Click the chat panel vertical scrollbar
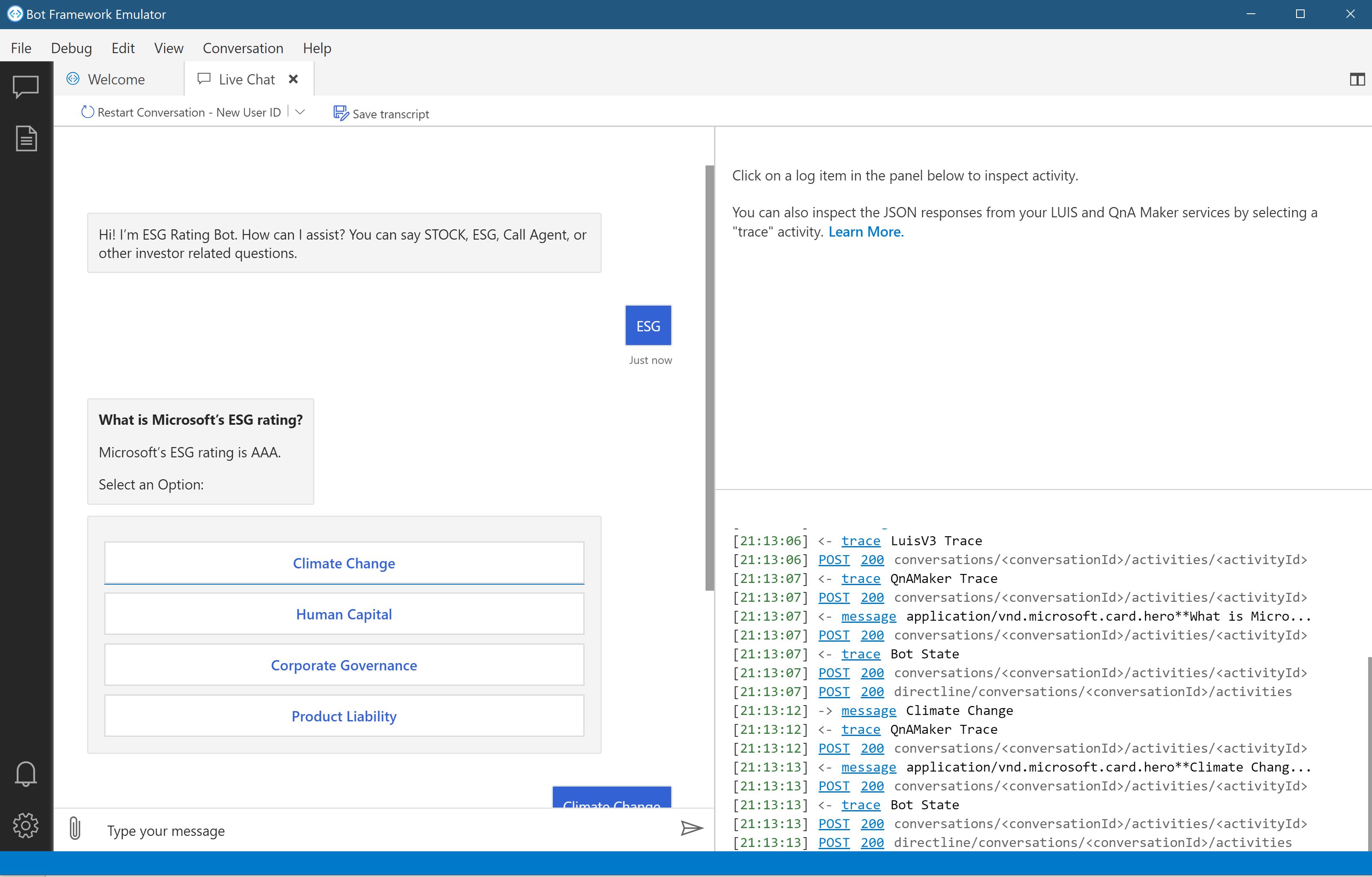This screenshot has width=1372, height=877. 709,378
